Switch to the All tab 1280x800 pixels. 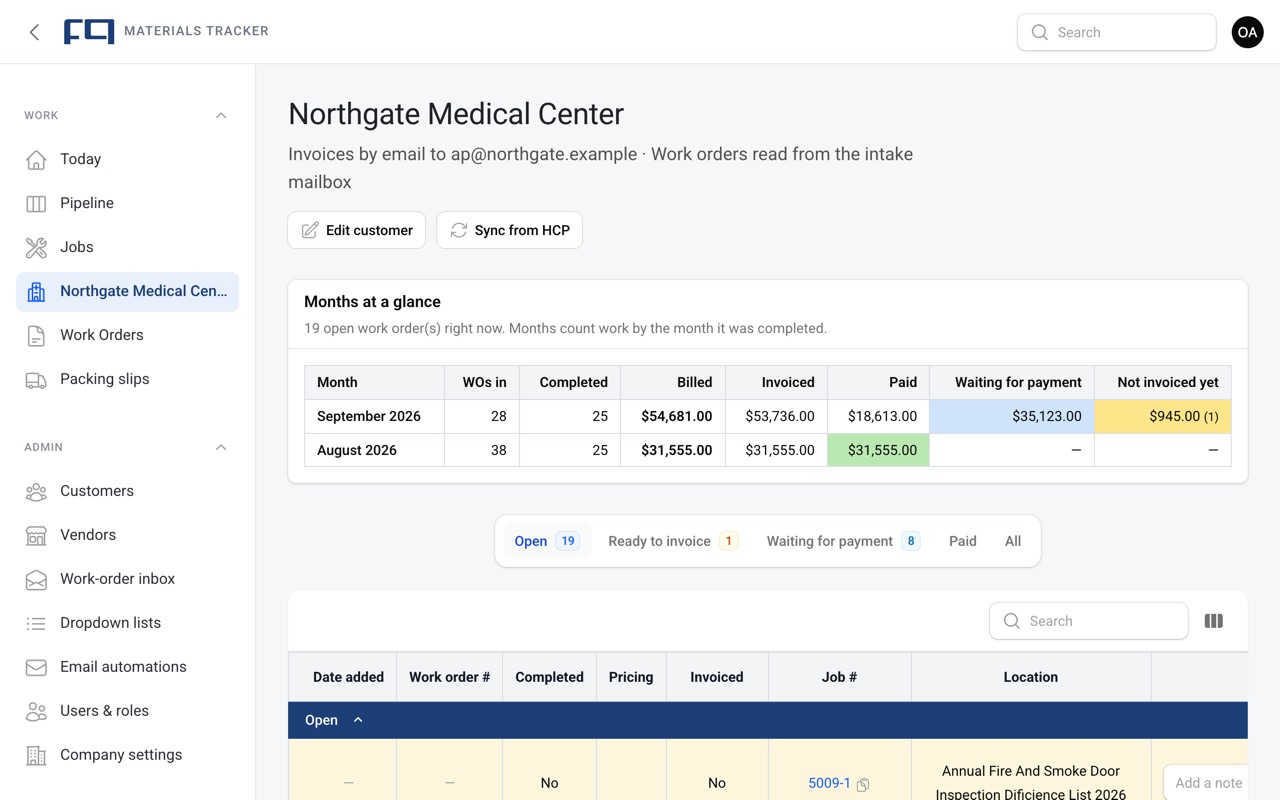point(1013,541)
